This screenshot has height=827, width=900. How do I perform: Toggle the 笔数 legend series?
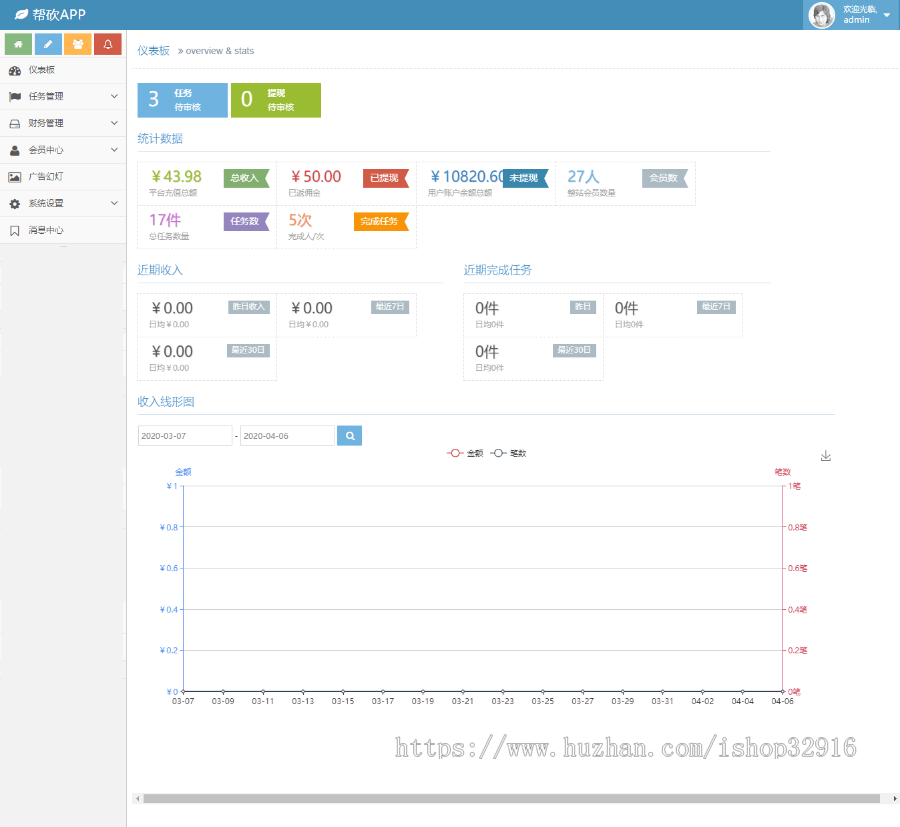tap(509, 453)
